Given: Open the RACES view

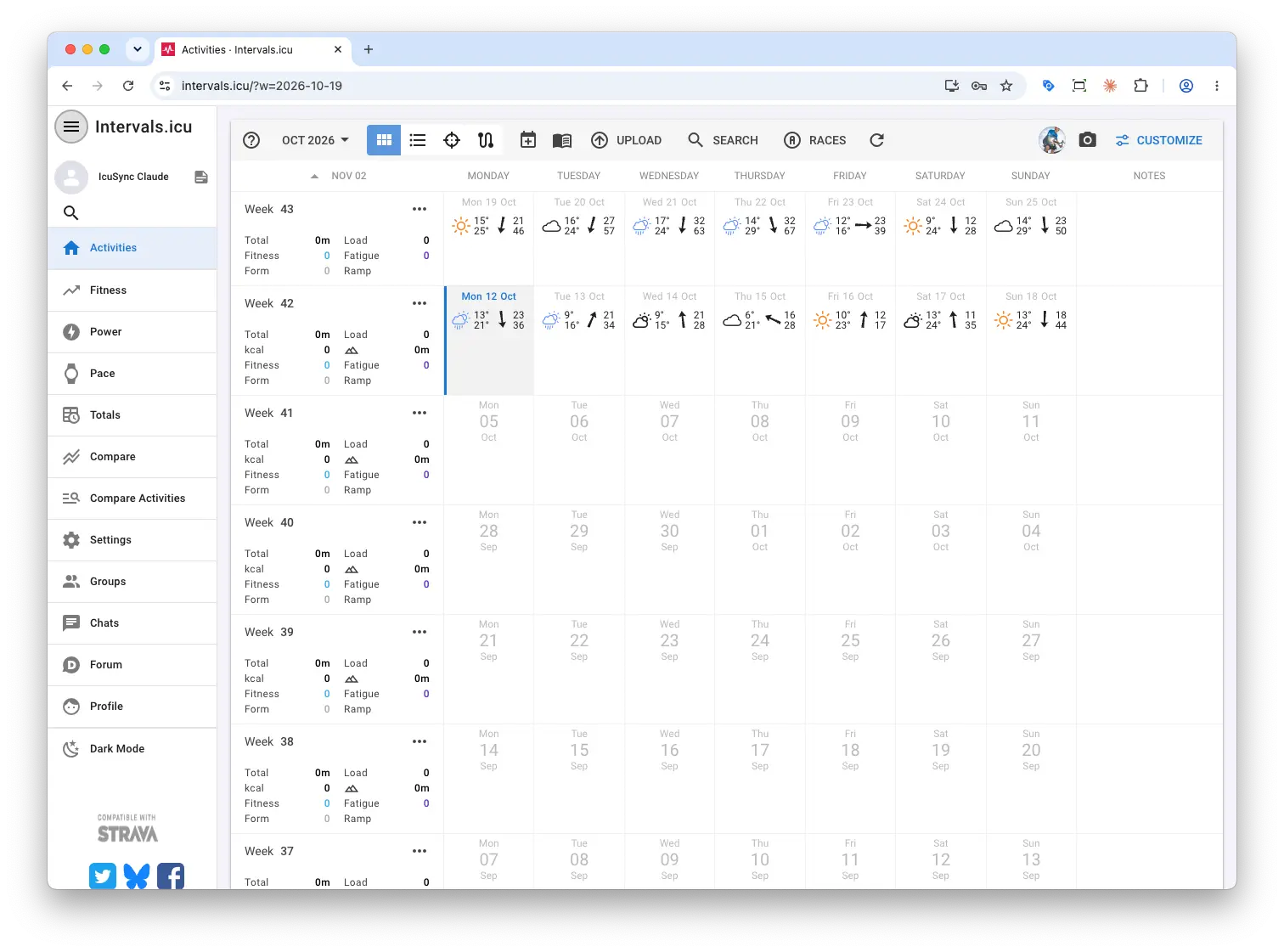Looking at the screenshot, I should [x=815, y=140].
